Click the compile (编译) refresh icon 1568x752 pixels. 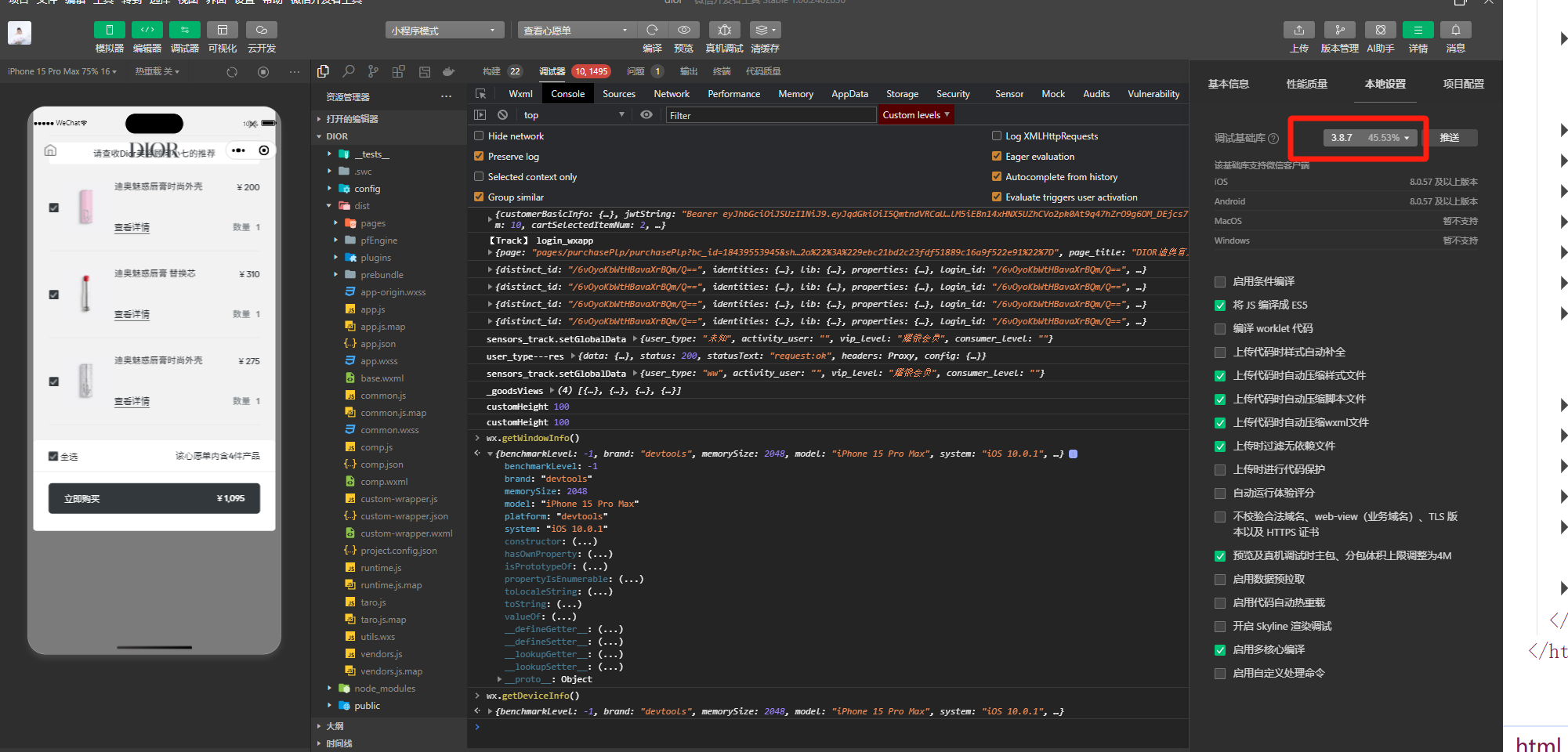[x=652, y=30]
